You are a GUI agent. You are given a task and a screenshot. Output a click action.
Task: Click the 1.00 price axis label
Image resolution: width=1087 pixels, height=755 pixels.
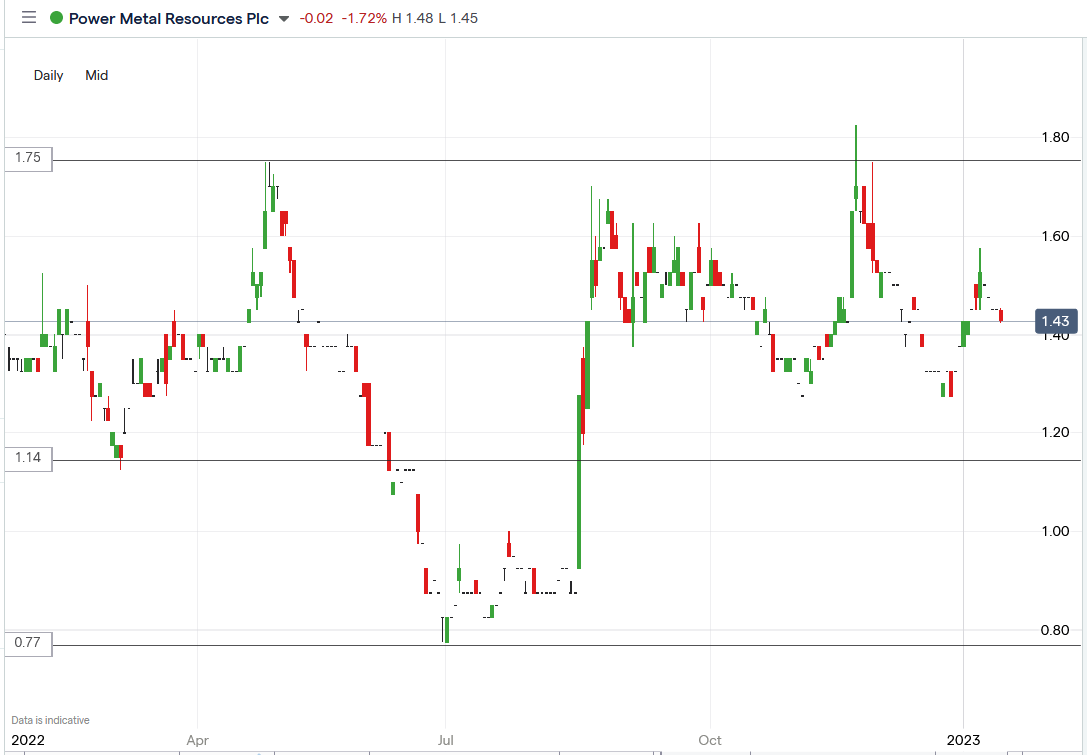(1055, 532)
